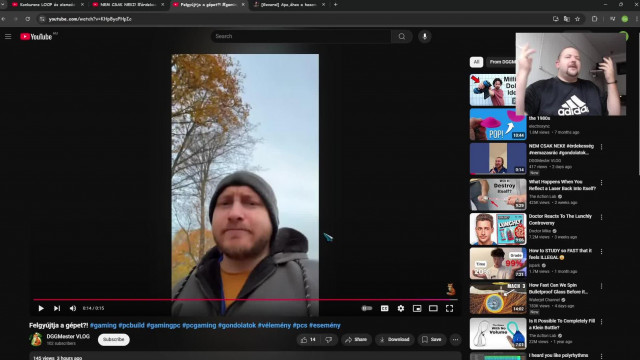Open browser extensions puzzle icon

coord(594,19)
